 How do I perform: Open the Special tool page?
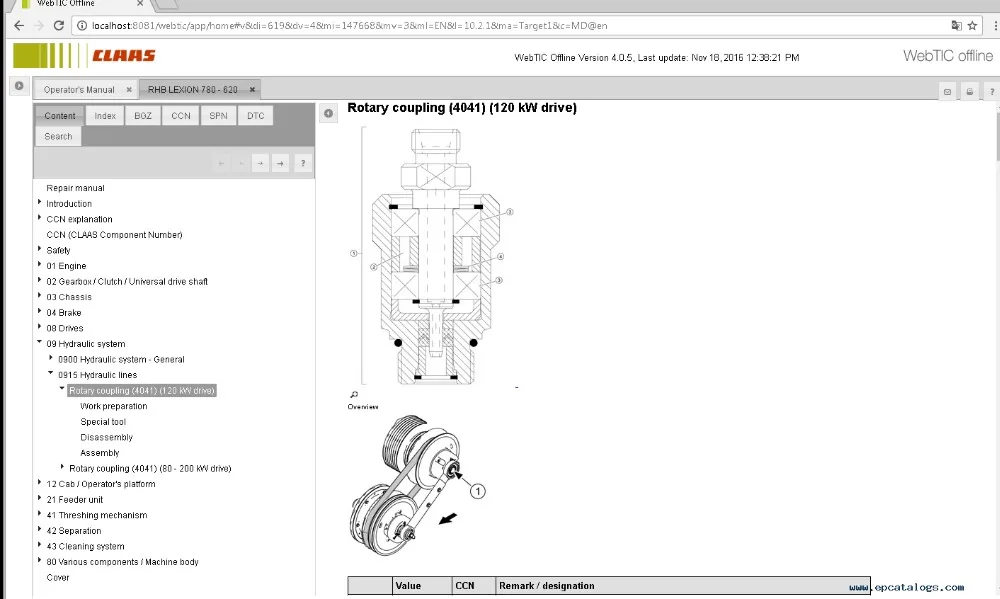coord(103,422)
